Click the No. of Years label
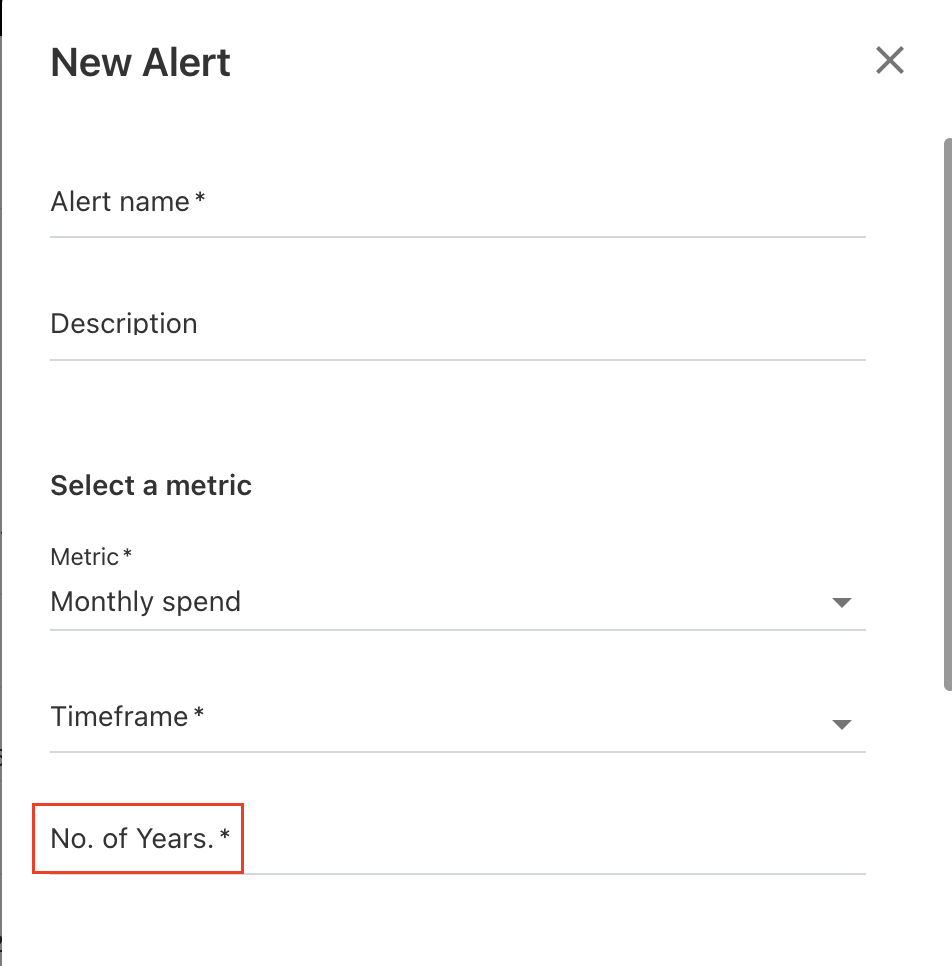 point(133,839)
